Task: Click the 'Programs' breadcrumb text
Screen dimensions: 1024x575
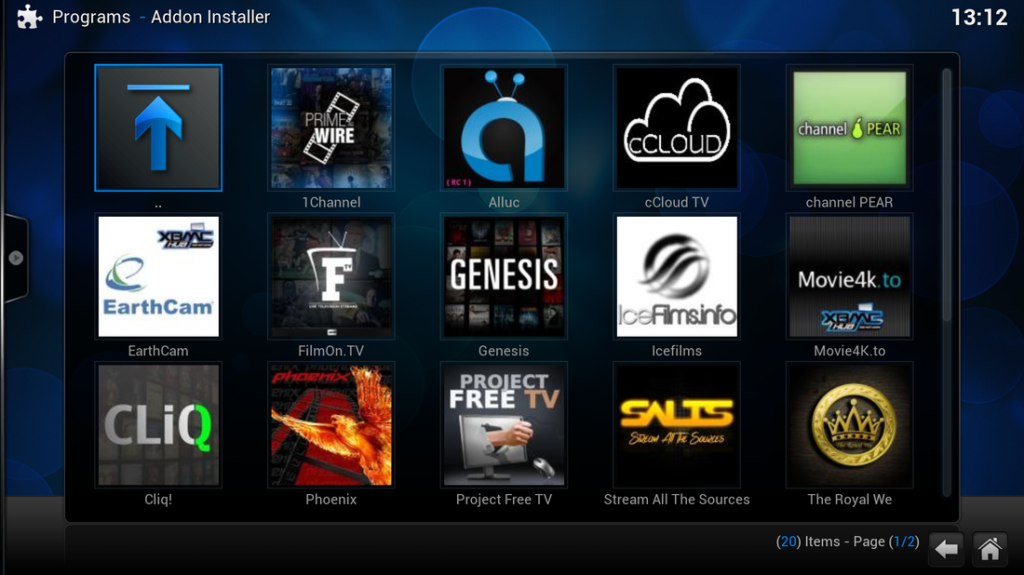Action: pyautogui.click(x=91, y=17)
